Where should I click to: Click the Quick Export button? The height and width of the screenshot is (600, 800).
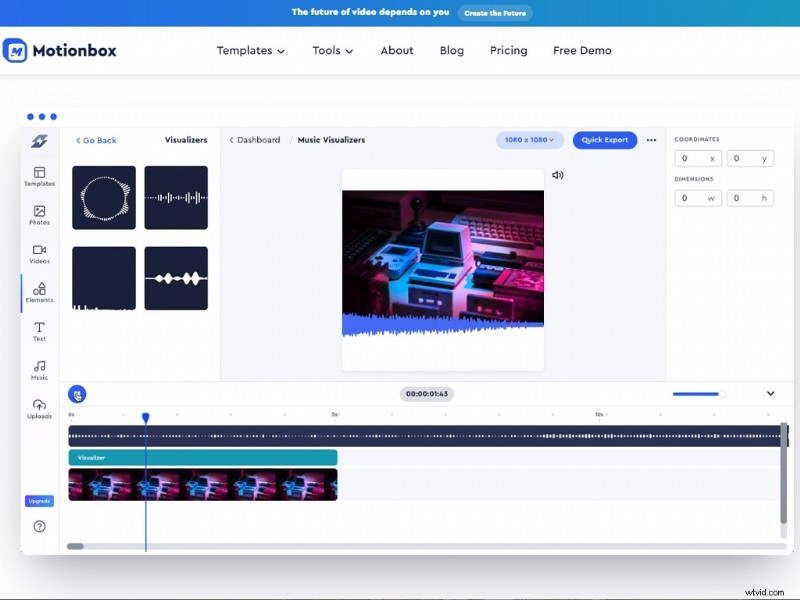click(x=604, y=140)
